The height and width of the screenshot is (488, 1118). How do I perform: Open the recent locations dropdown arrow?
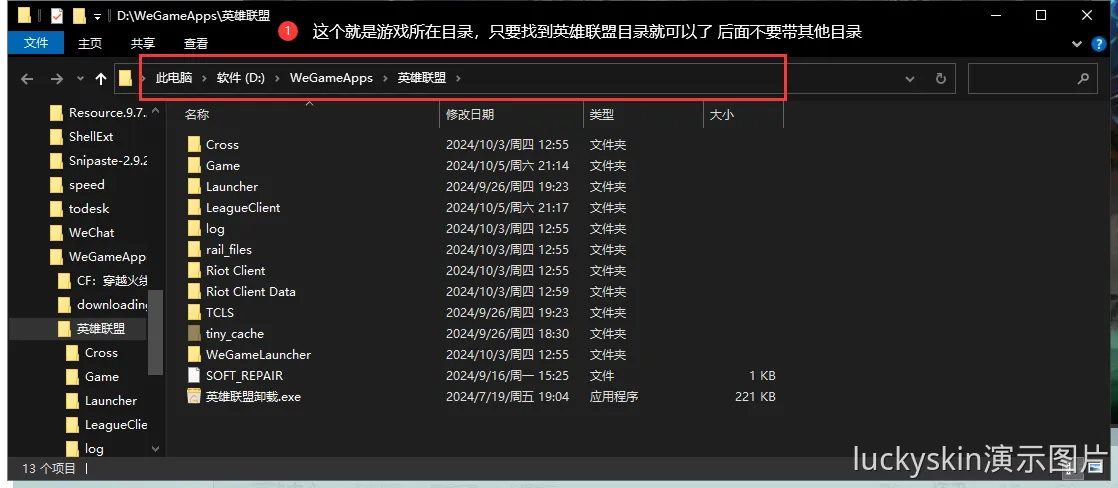coord(80,78)
